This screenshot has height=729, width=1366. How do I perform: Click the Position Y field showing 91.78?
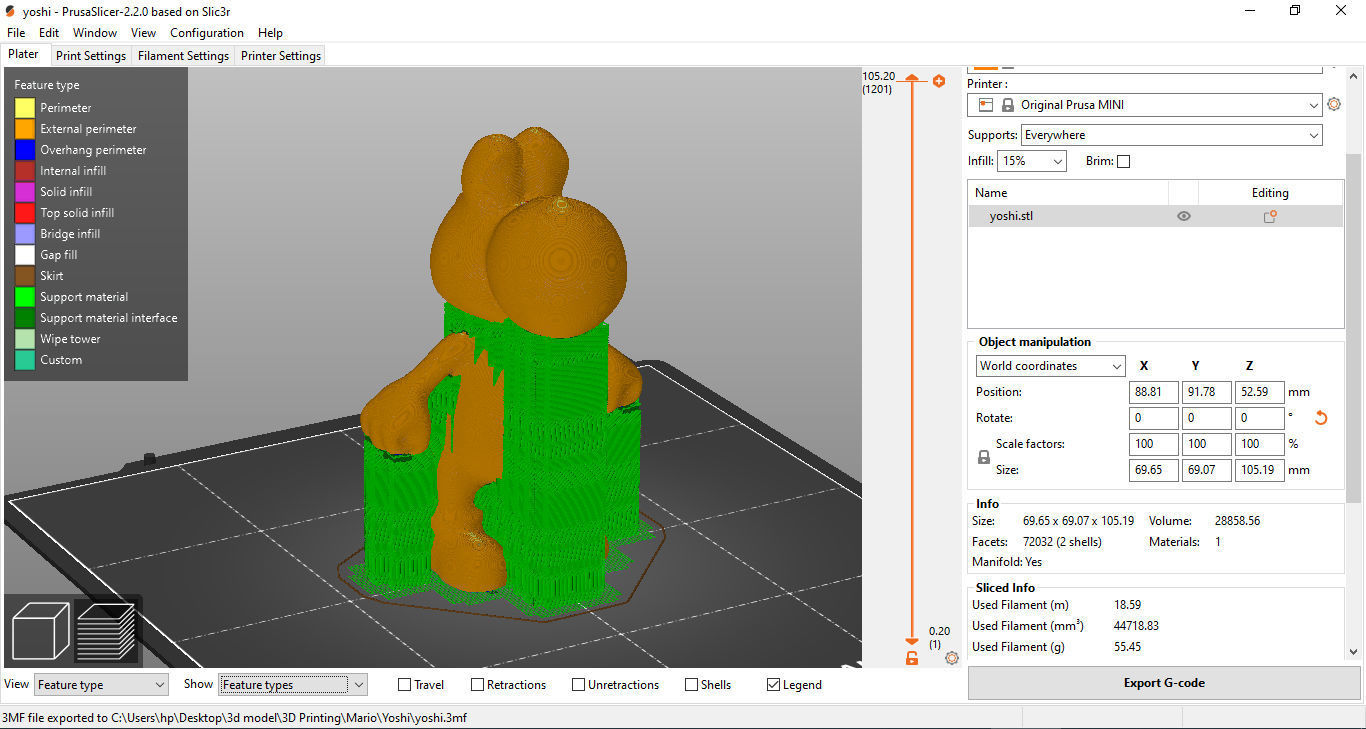pyautogui.click(x=1206, y=392)
